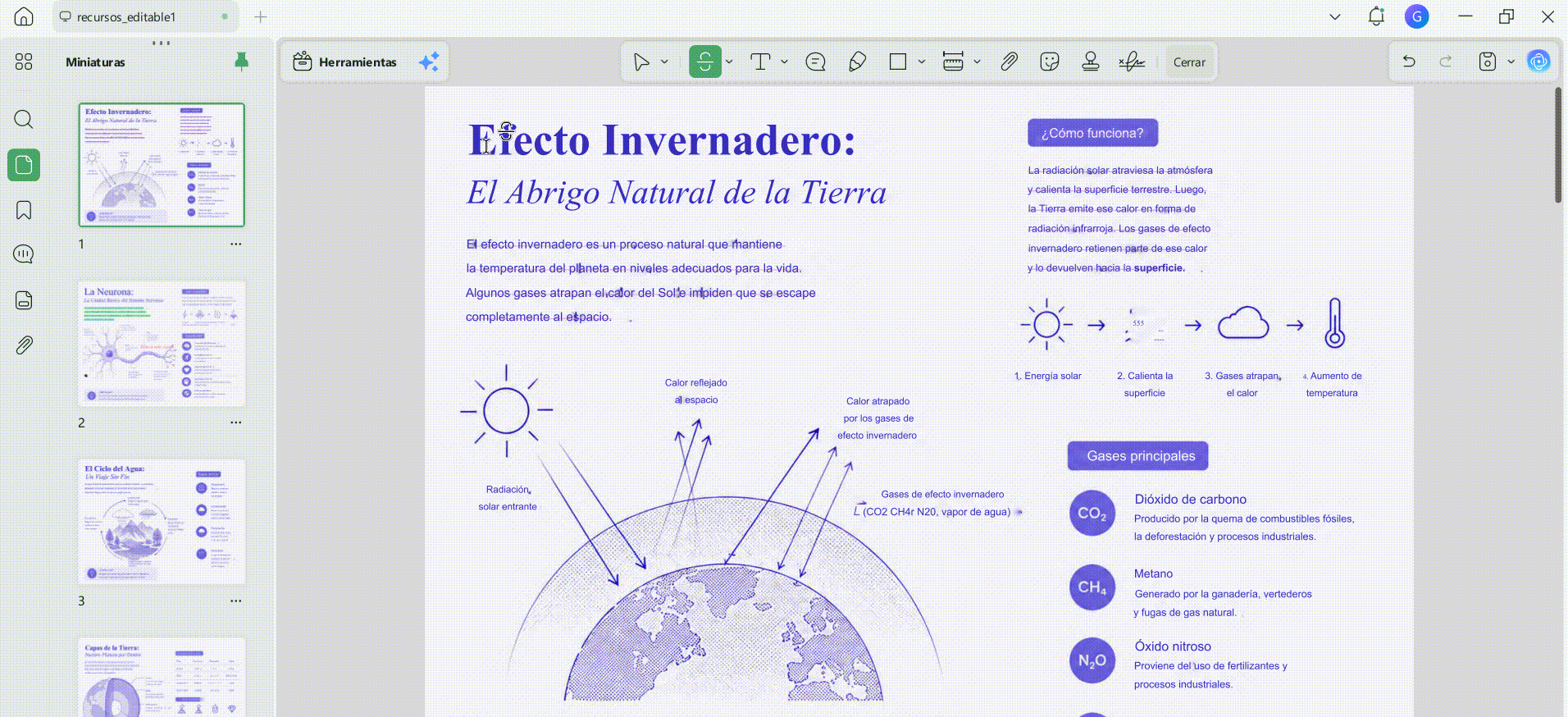
Task: Select page 3 El Ciclo del Agua thumbnail
Action: pos(162,522)
